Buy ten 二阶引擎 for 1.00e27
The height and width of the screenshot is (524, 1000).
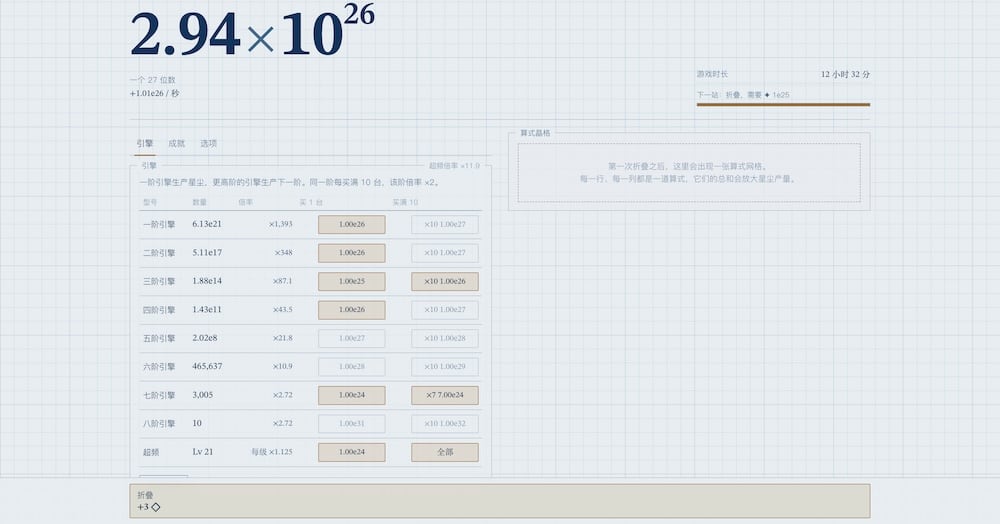click(445, 253)
